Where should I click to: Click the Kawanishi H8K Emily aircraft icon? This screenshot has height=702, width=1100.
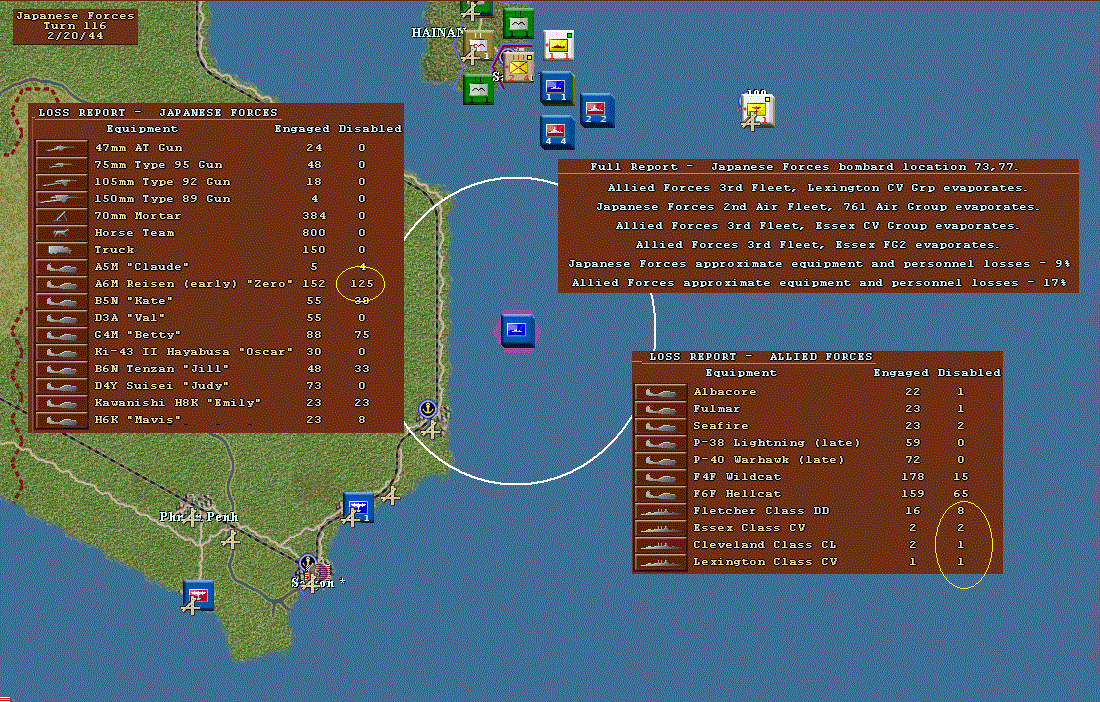point(62,403)
